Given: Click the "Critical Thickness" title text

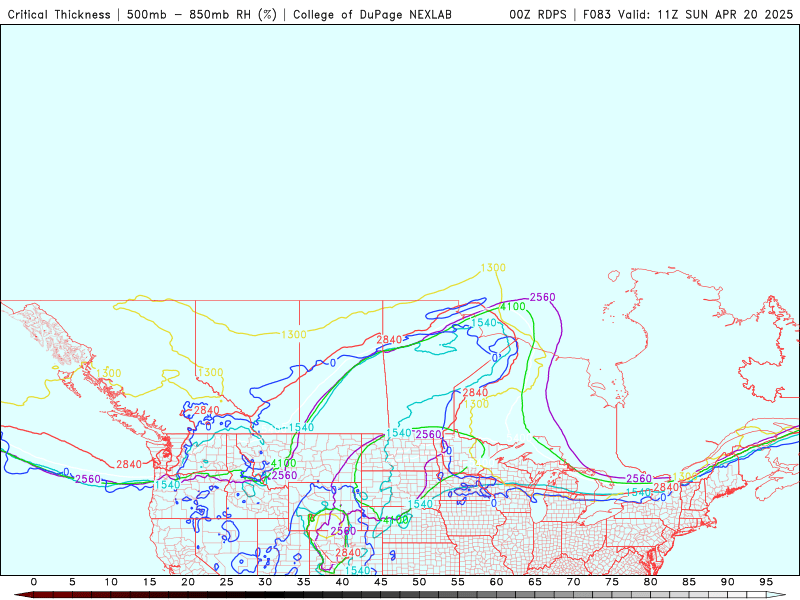Looking at the screenshot, I should coord(59,14).
